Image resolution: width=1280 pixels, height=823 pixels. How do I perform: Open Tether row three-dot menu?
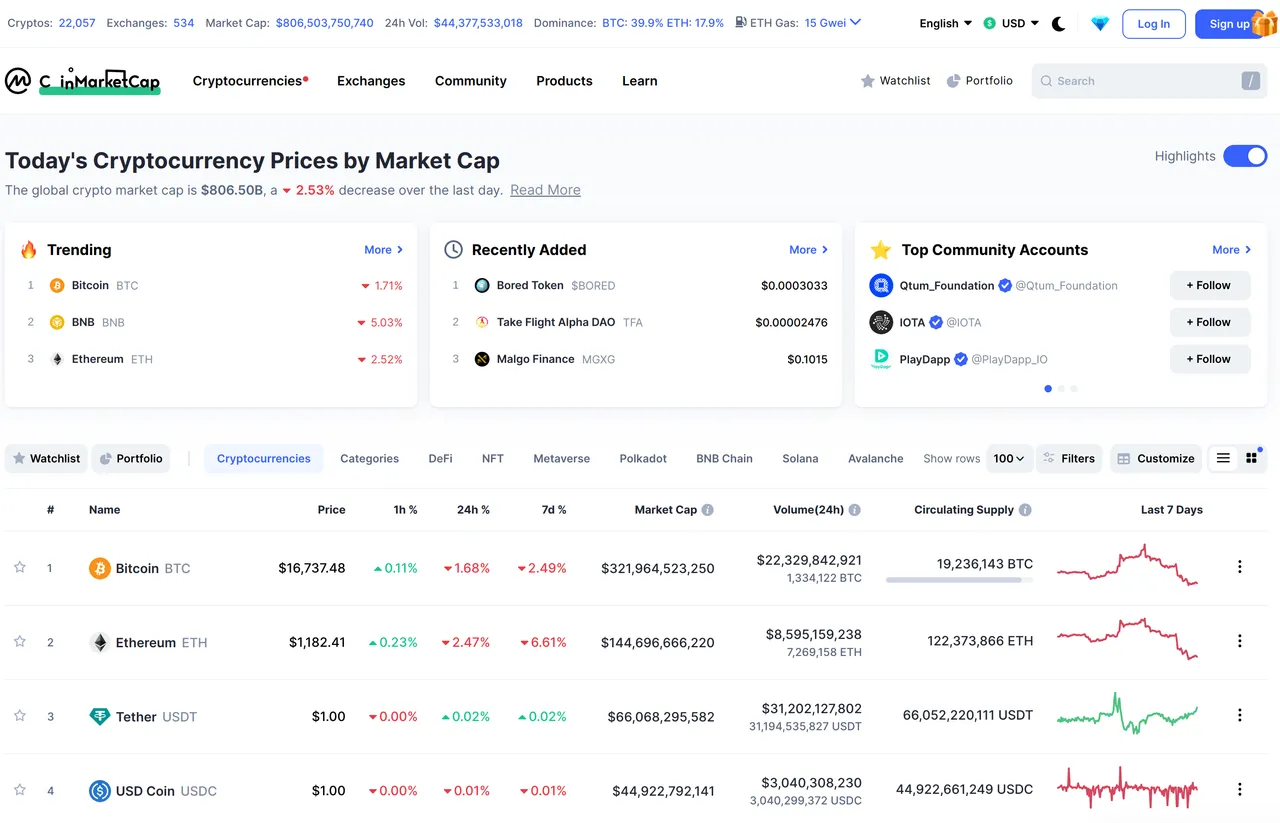1240,715
